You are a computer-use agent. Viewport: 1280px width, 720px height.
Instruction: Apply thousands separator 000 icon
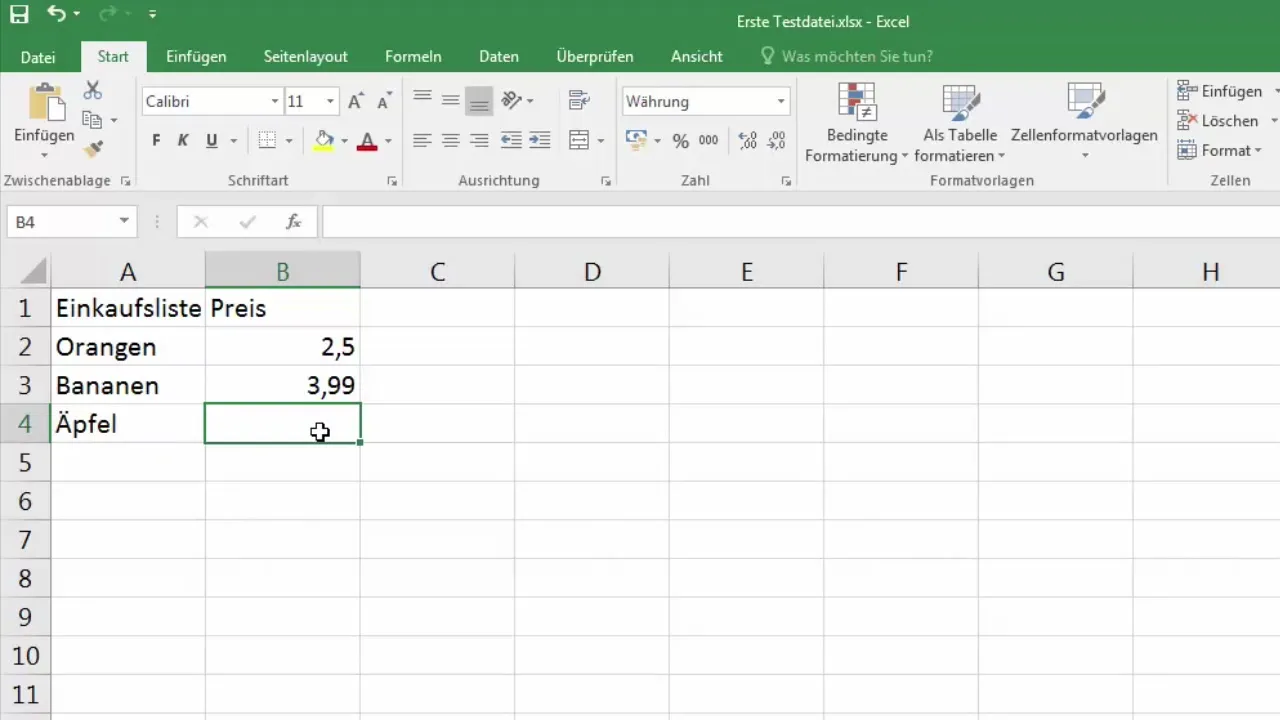pyautogui.click(x=708, y=141)
